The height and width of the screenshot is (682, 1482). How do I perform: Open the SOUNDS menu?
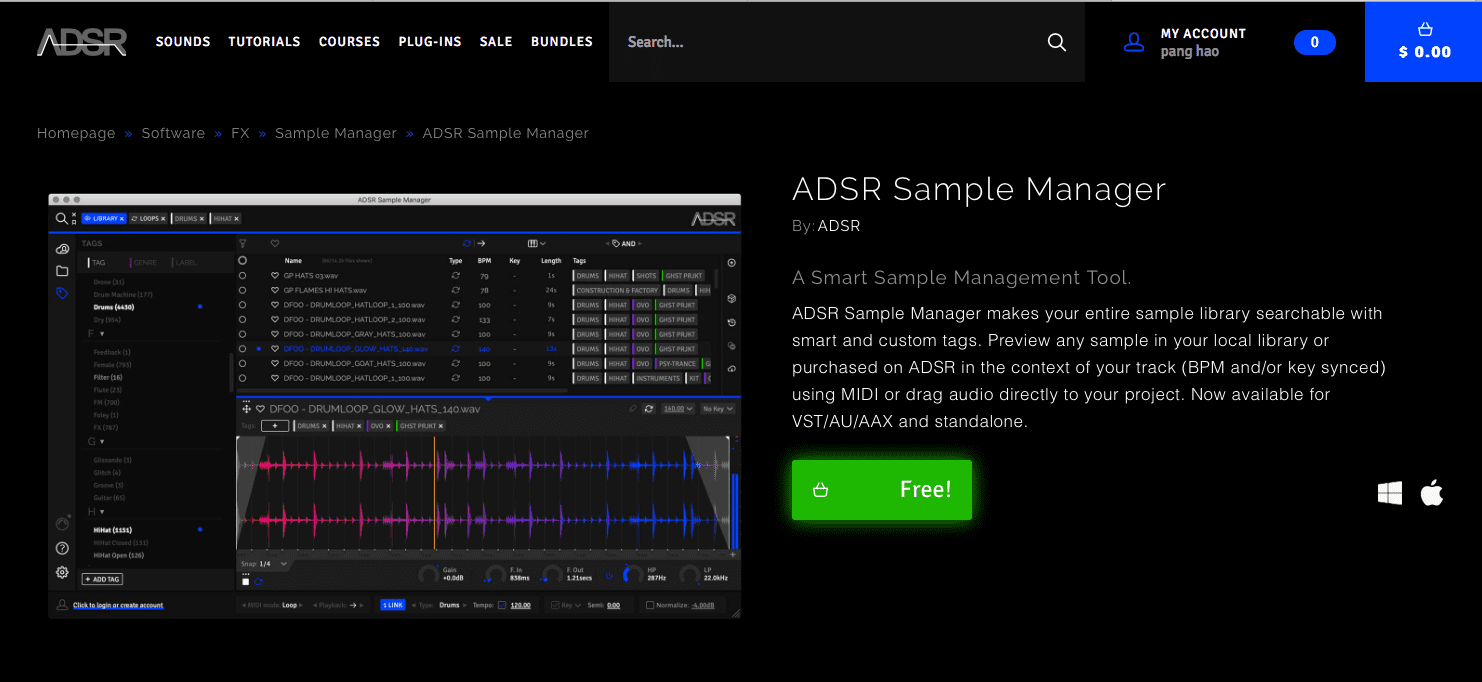[x=183, y=42]
